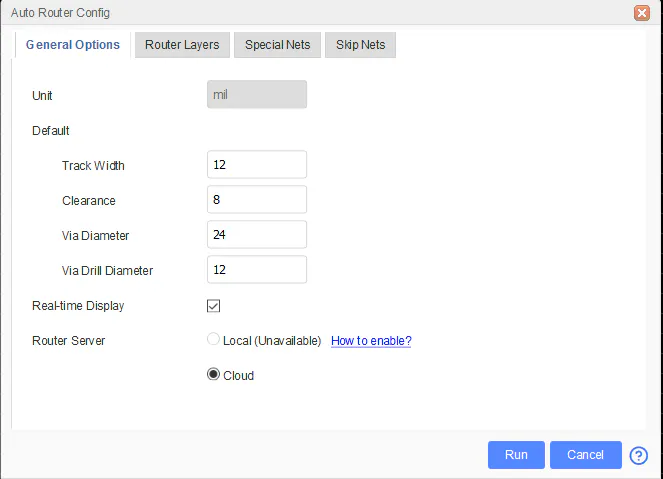Cancel the auto router configuration
663x479 pixels.
(x=585, y=455)
